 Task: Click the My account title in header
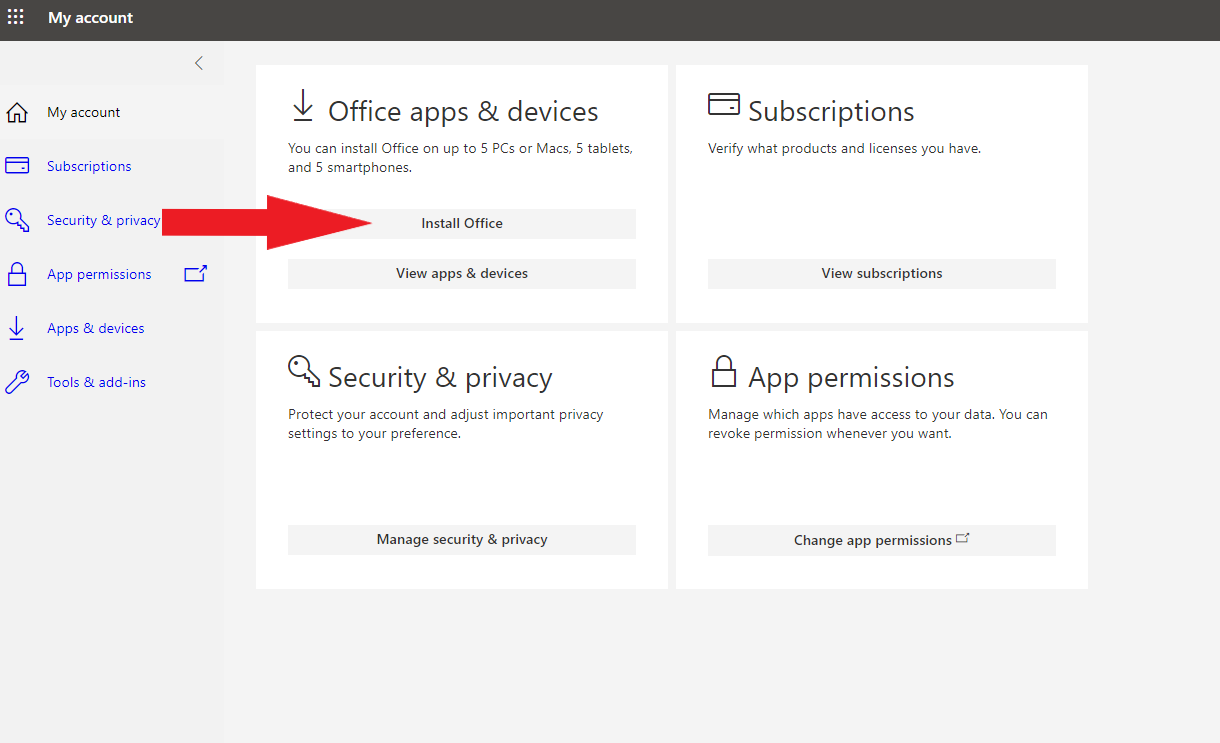[x=90, y=18]
